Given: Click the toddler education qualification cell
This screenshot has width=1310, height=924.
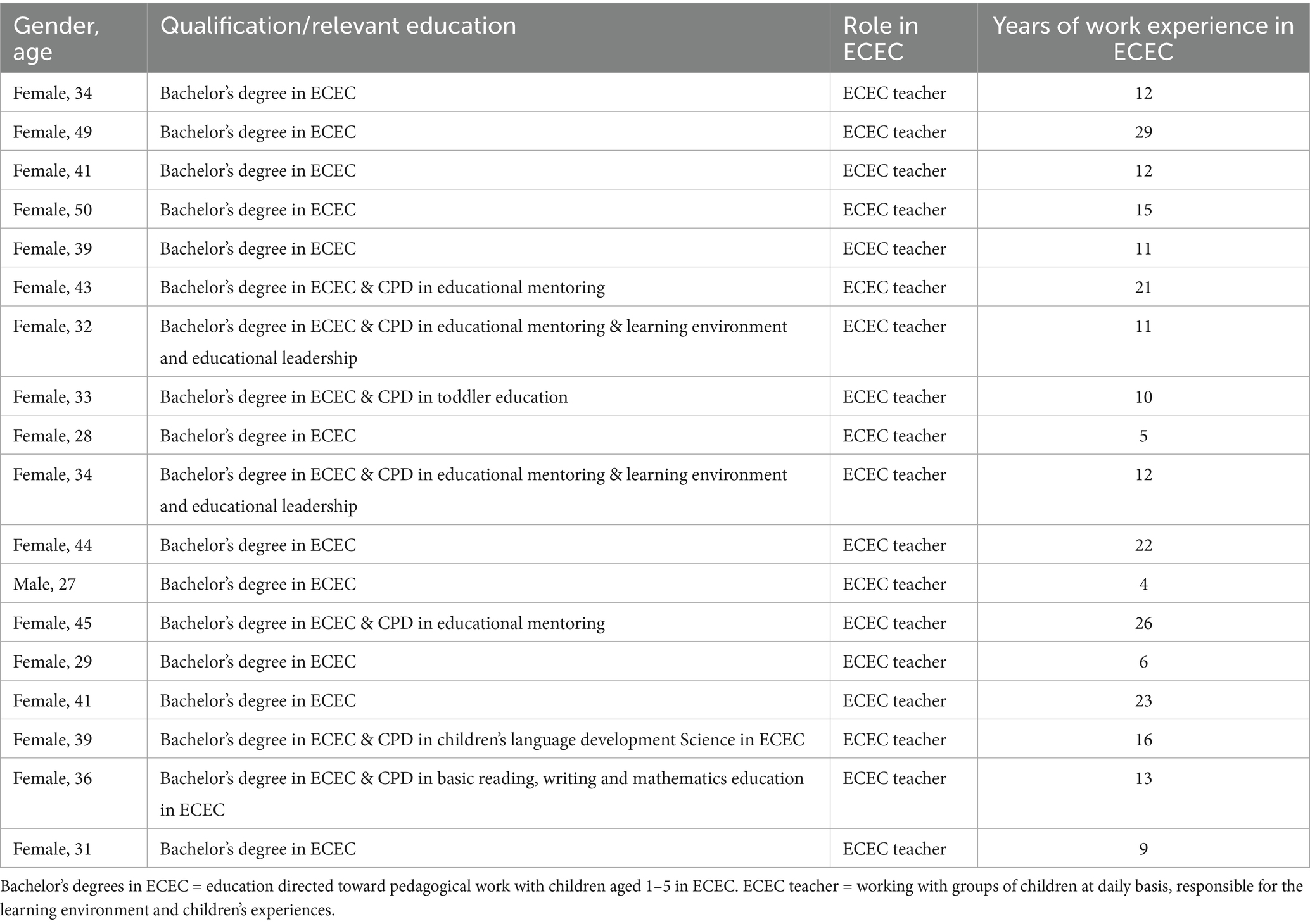Looking at the screenshot, I should click(364, 397).
